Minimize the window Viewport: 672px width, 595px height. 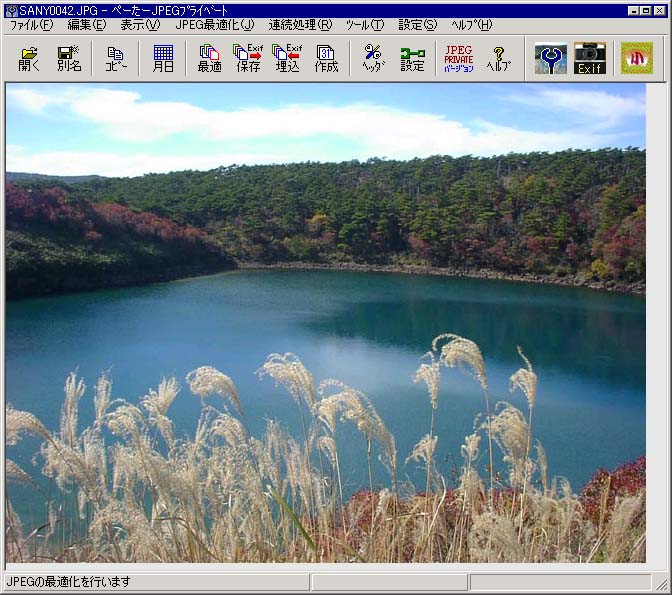click(633, 11)
